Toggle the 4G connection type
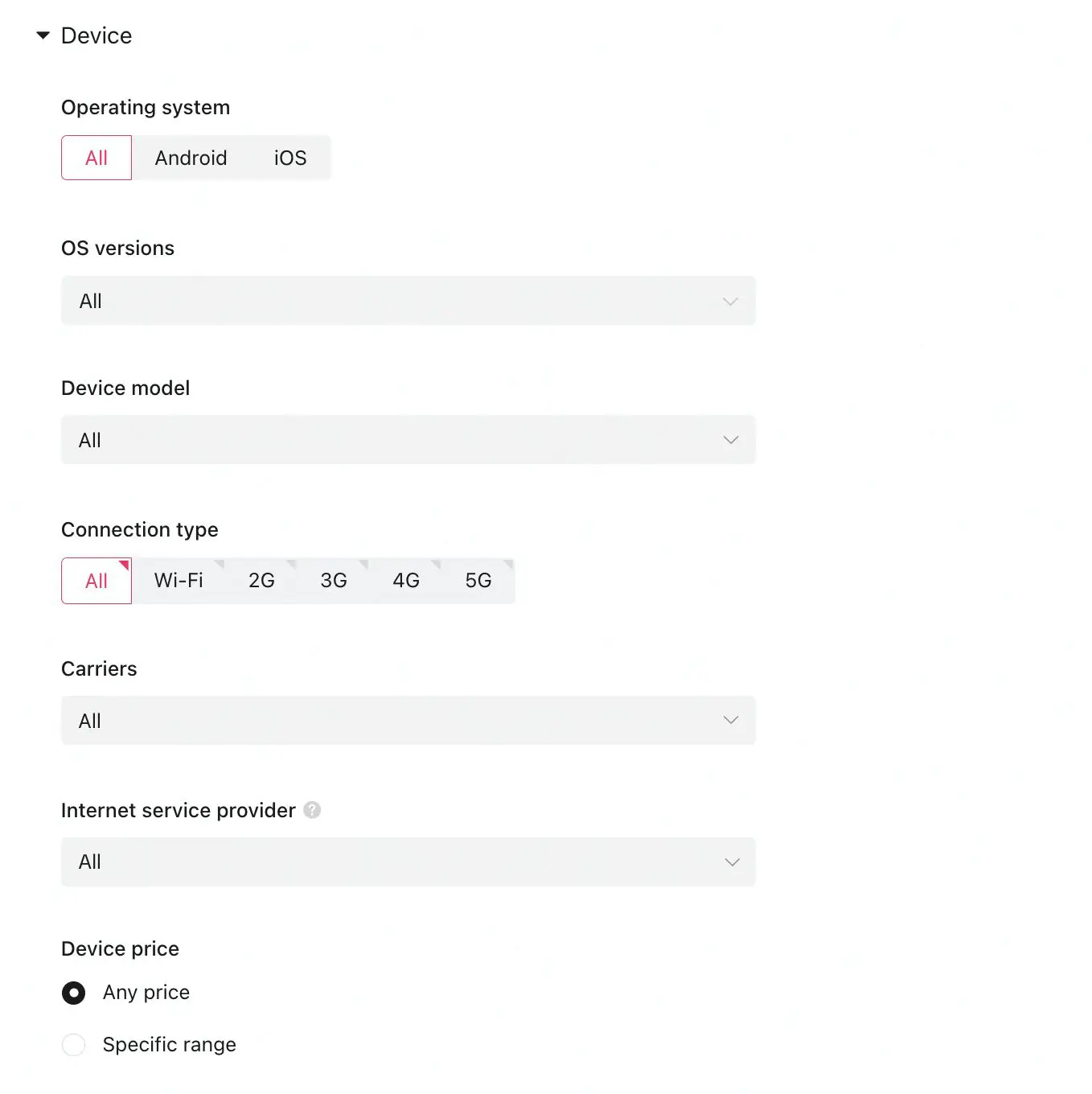Viewport: 1092px width, 1094px height. tap(406, 581)
